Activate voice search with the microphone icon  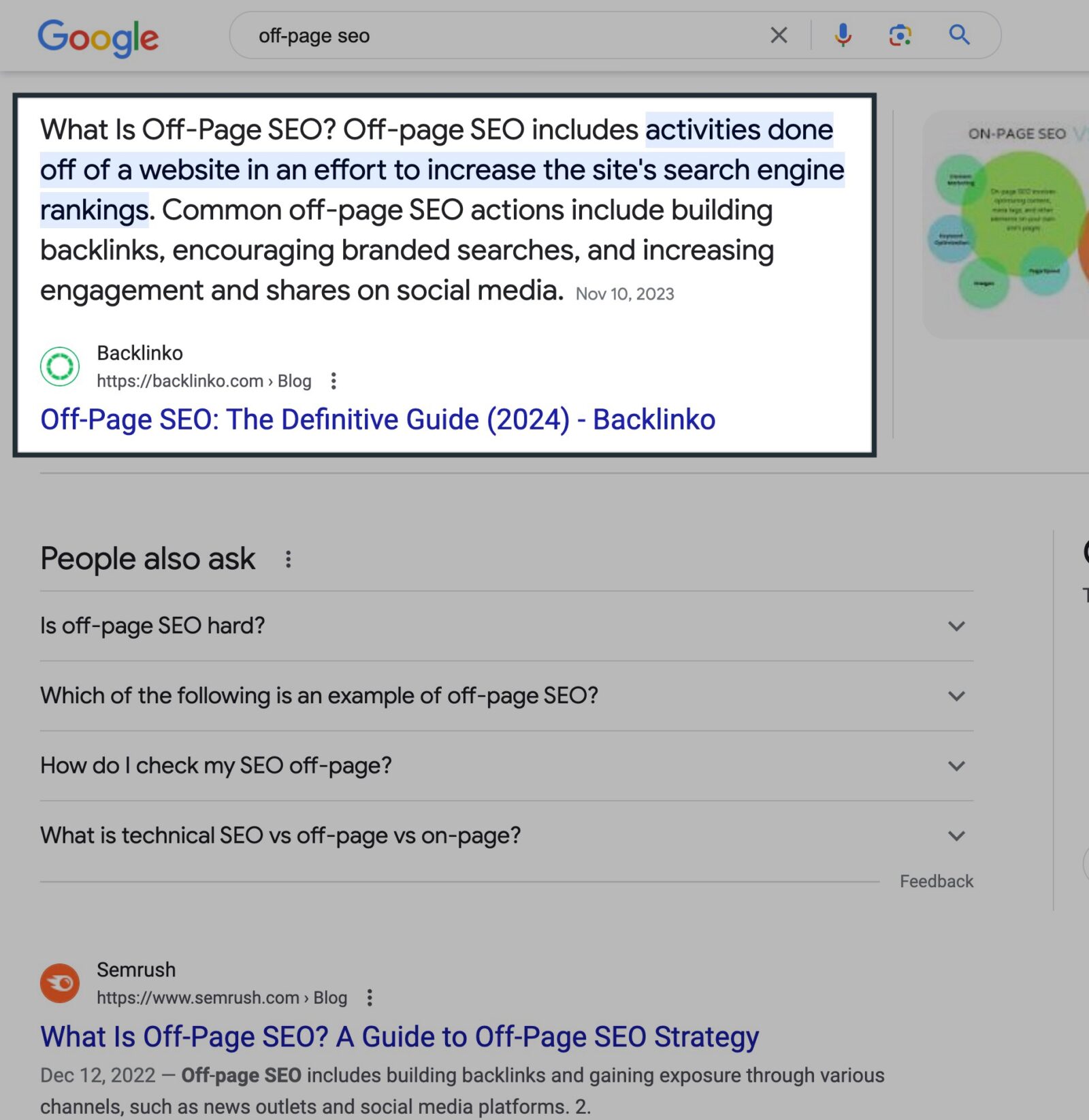tap(843, 35)
